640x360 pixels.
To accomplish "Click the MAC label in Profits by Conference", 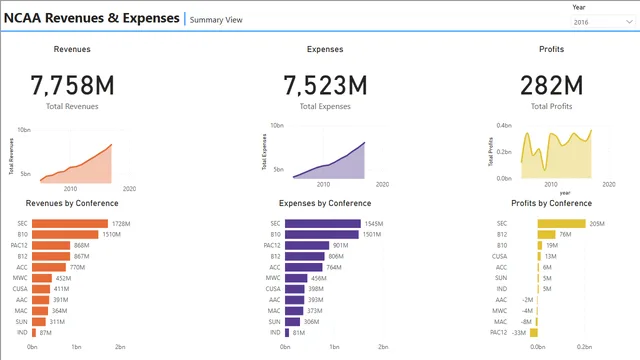I will pyautogui.click(x=500, y=322).
